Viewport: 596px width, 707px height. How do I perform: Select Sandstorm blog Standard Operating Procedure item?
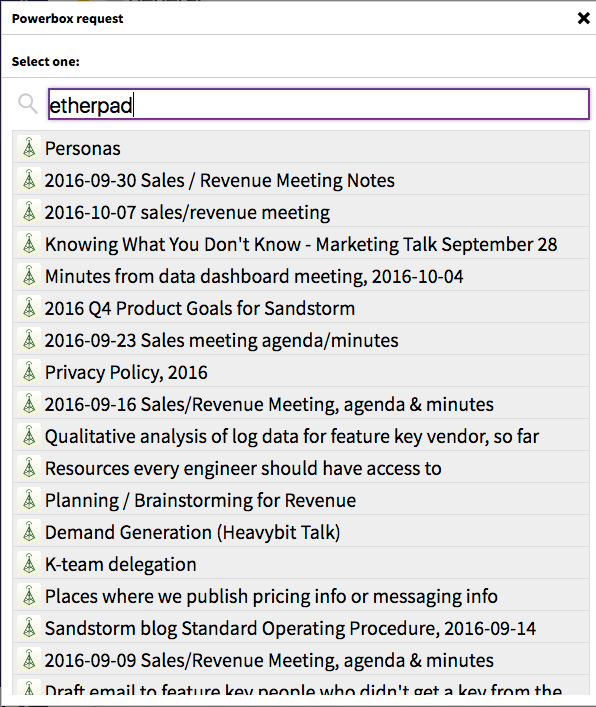301,628
